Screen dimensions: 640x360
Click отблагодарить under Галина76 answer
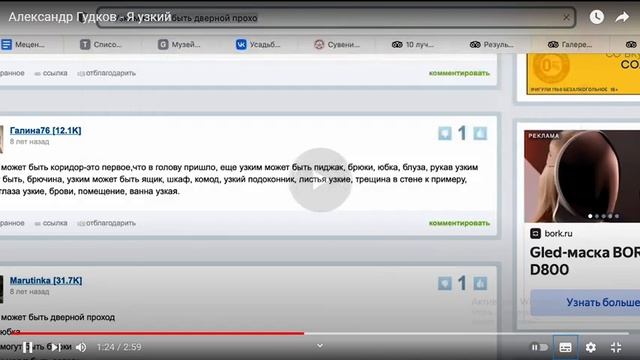[107, 223]
